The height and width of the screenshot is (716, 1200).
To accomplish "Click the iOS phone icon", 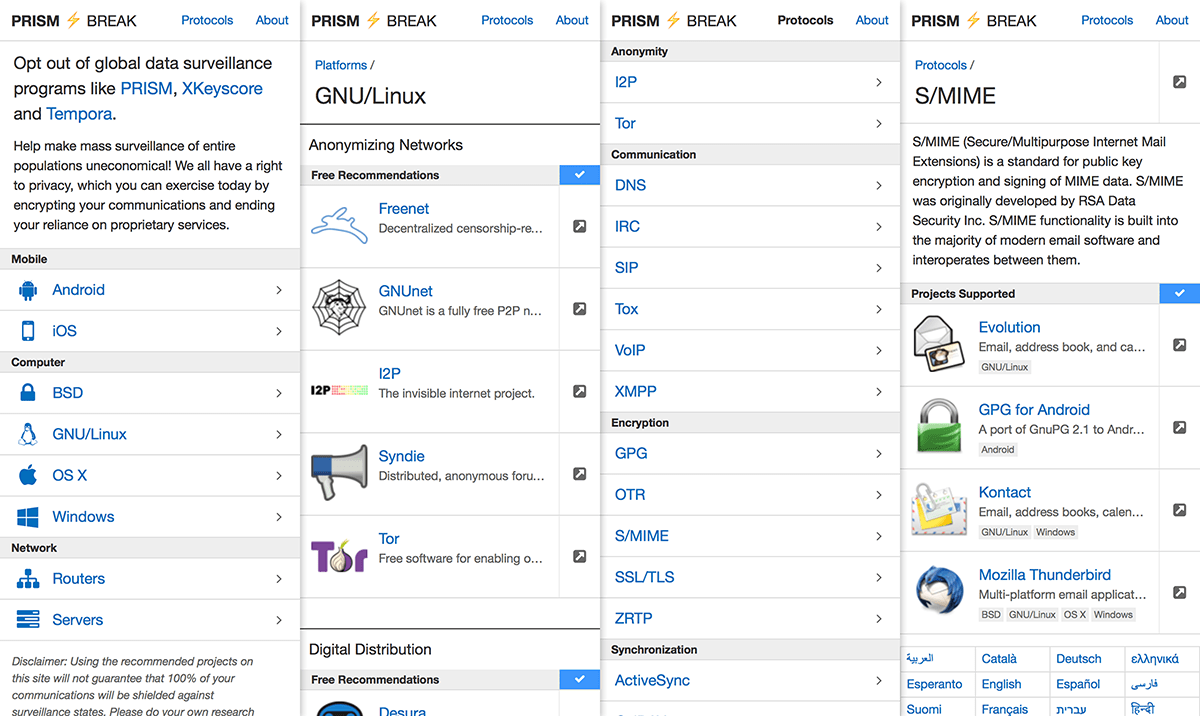I will pos(28,331).
